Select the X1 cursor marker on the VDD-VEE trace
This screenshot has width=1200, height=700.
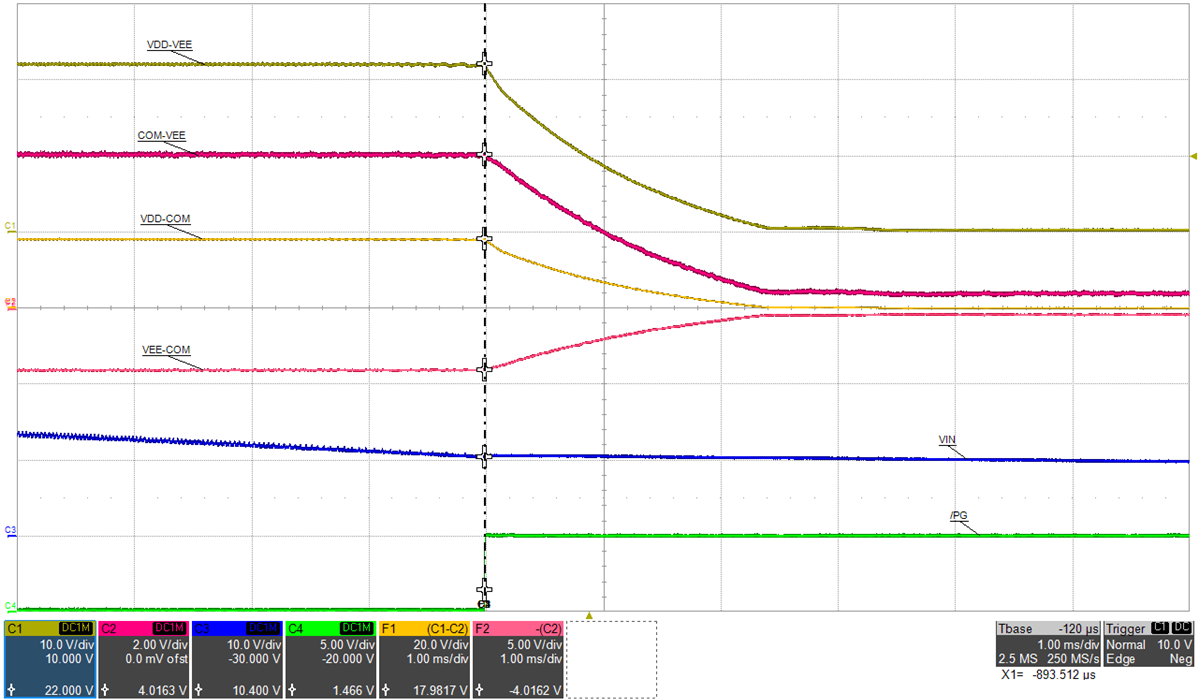(484, 62)
